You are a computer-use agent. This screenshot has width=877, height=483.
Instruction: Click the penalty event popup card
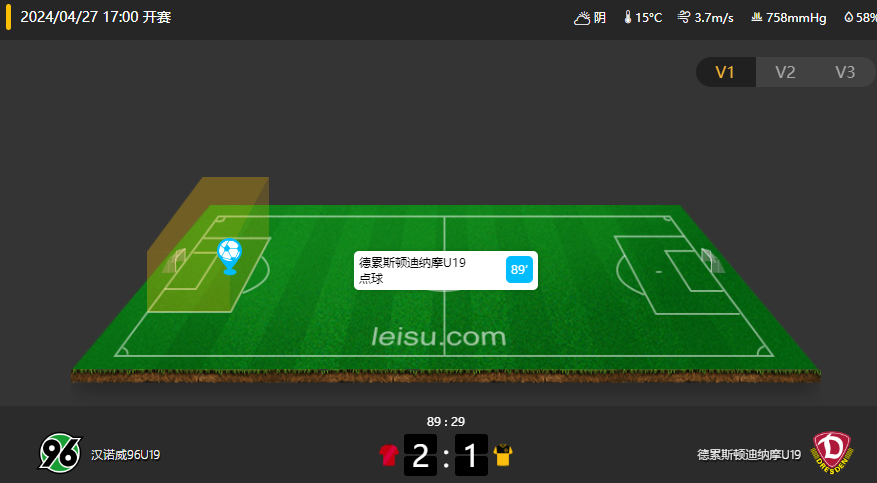click(446, 271)
